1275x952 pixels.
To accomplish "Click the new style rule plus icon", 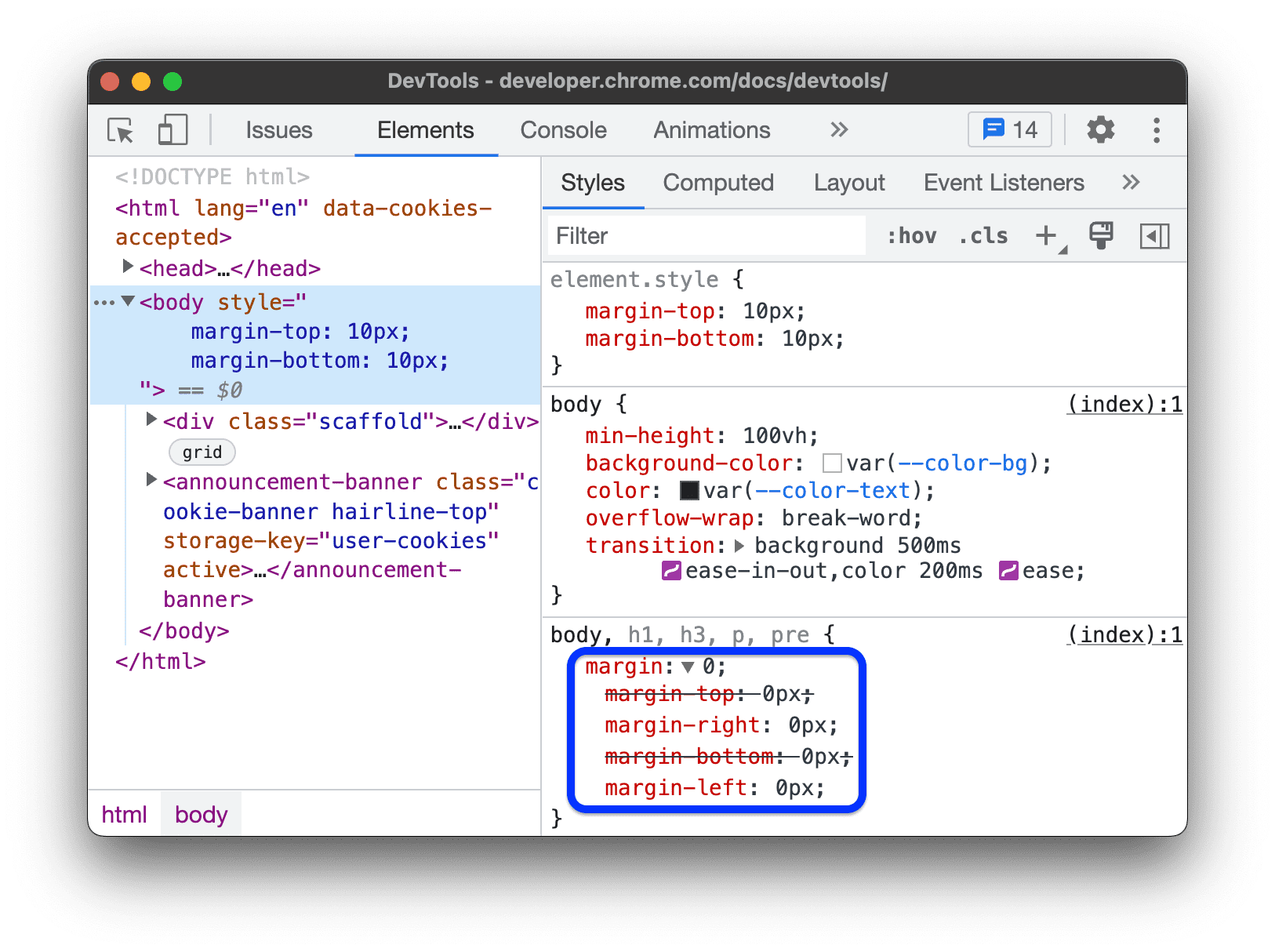I will pos(1047,234).
